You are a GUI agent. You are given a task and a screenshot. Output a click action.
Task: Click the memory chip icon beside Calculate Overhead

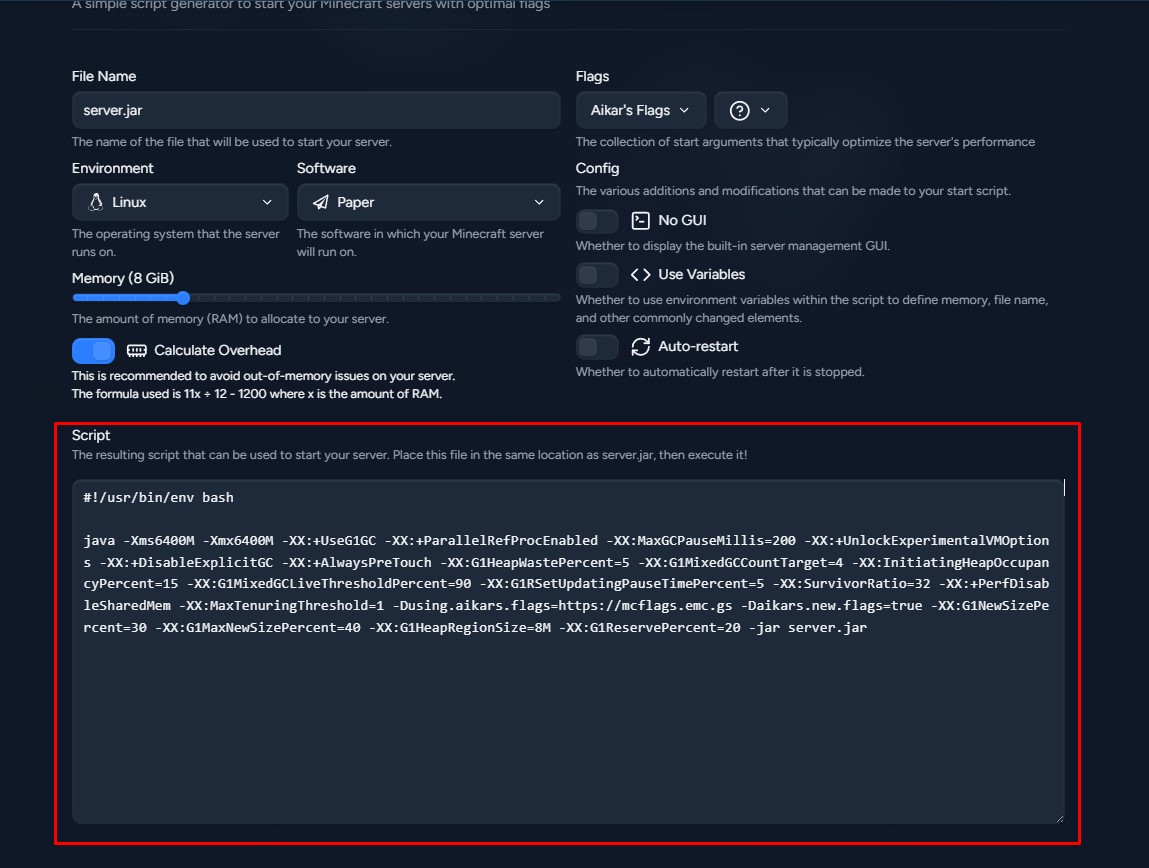coord(137,351)
